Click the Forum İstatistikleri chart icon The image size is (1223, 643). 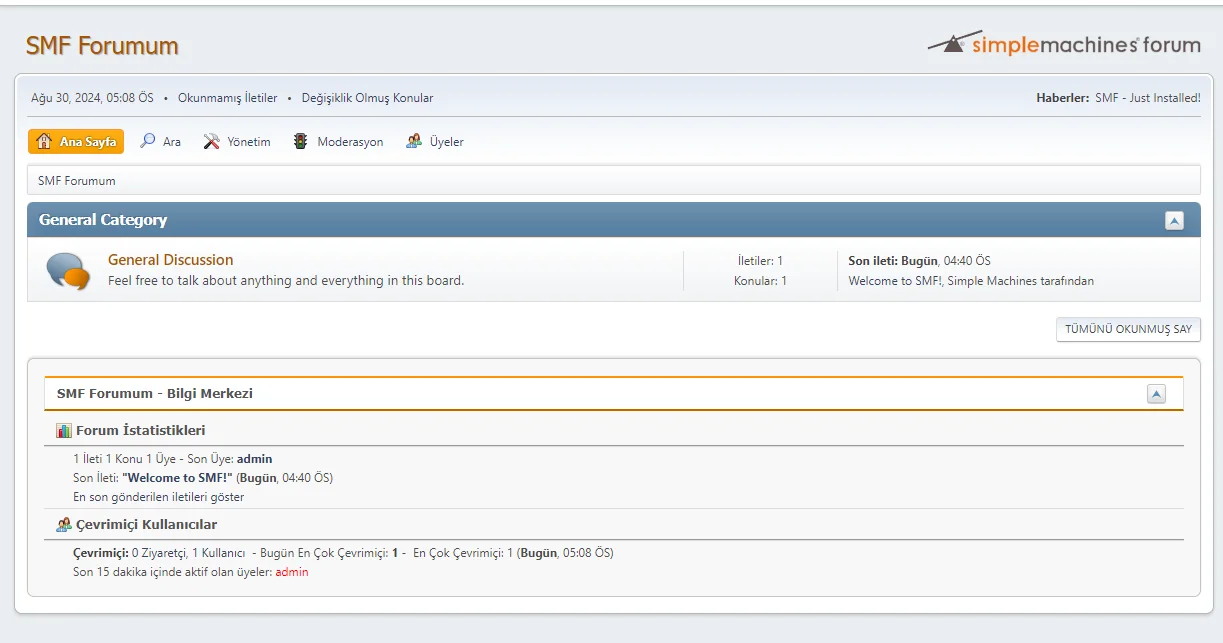point(62,430)
